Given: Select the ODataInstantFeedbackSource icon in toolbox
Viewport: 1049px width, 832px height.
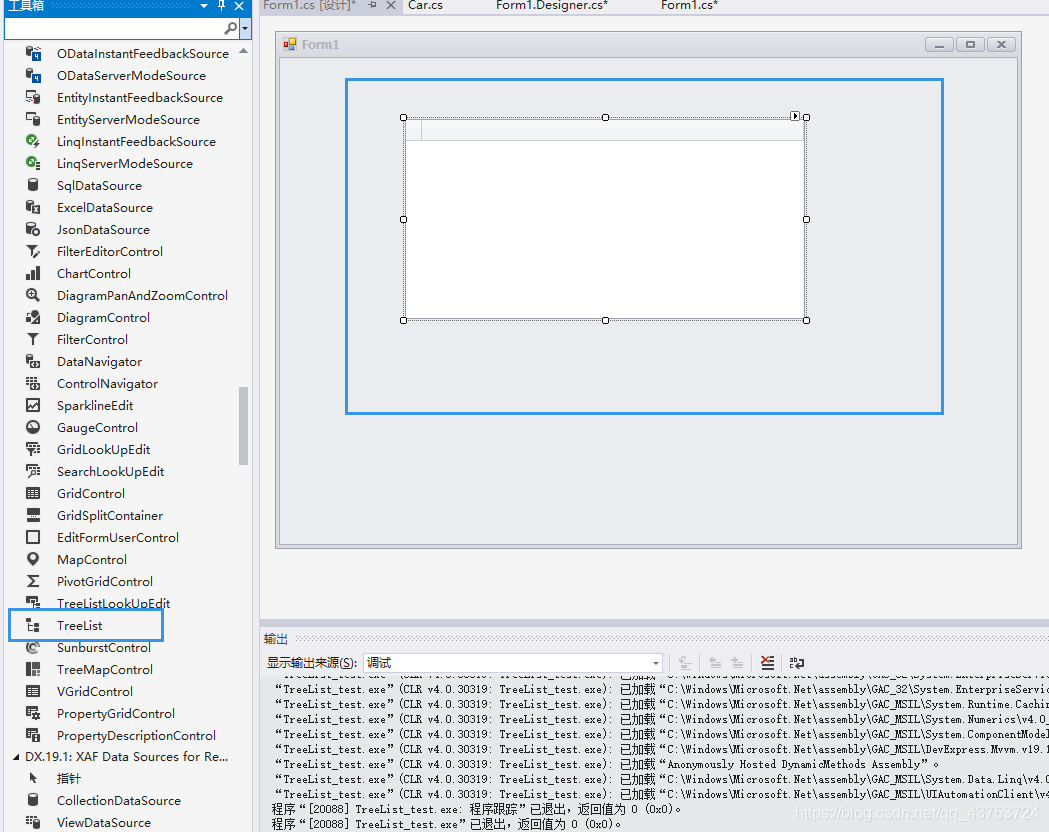Looking at the screenshot, I should coord(33,53).
